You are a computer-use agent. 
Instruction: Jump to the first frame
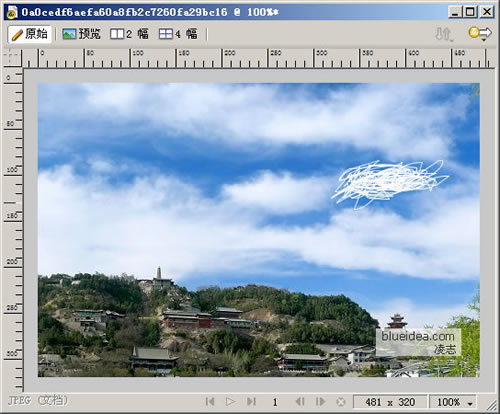pos(210,402)
